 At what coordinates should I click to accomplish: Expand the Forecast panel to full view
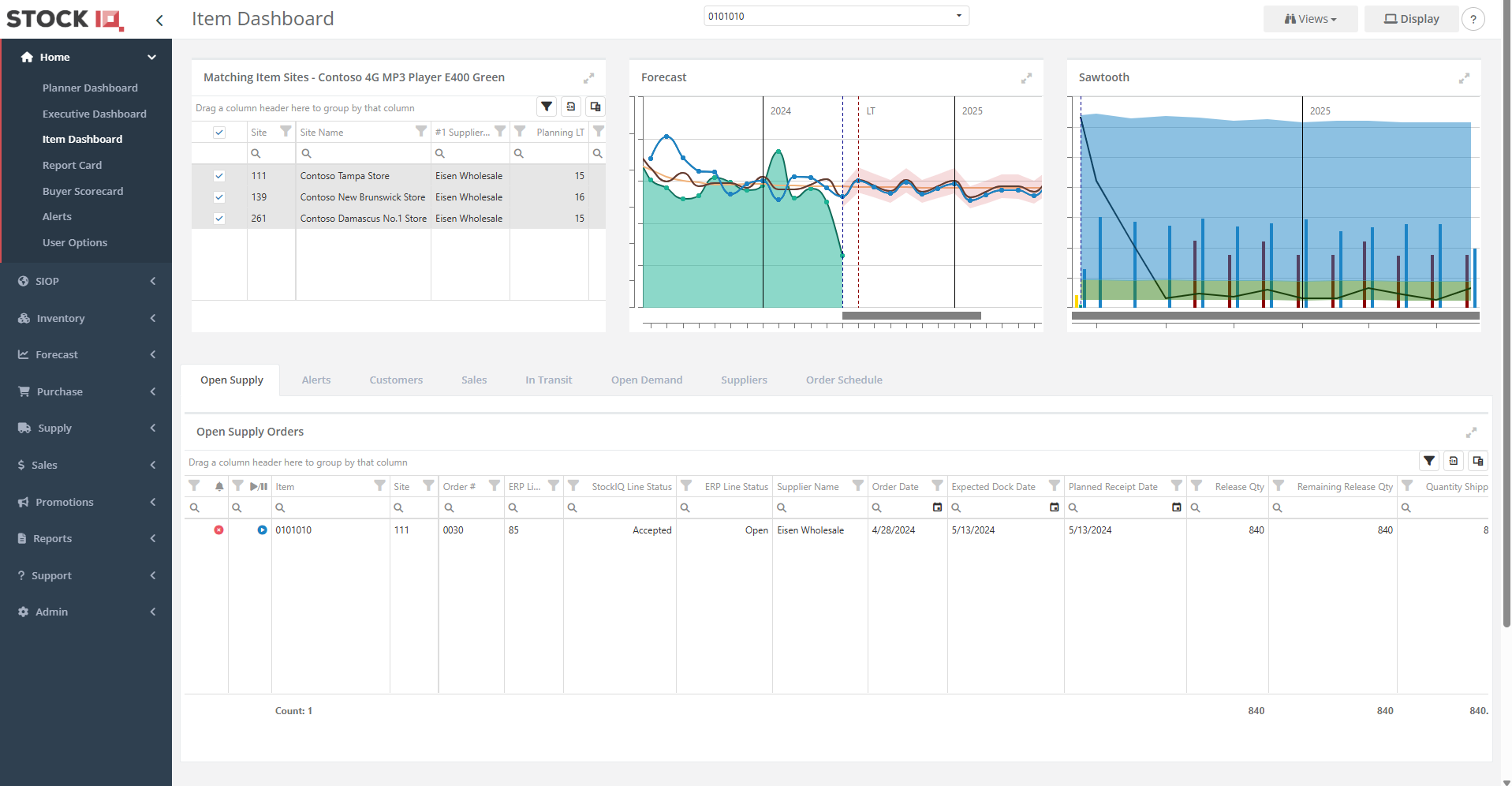pos(1026,78)
